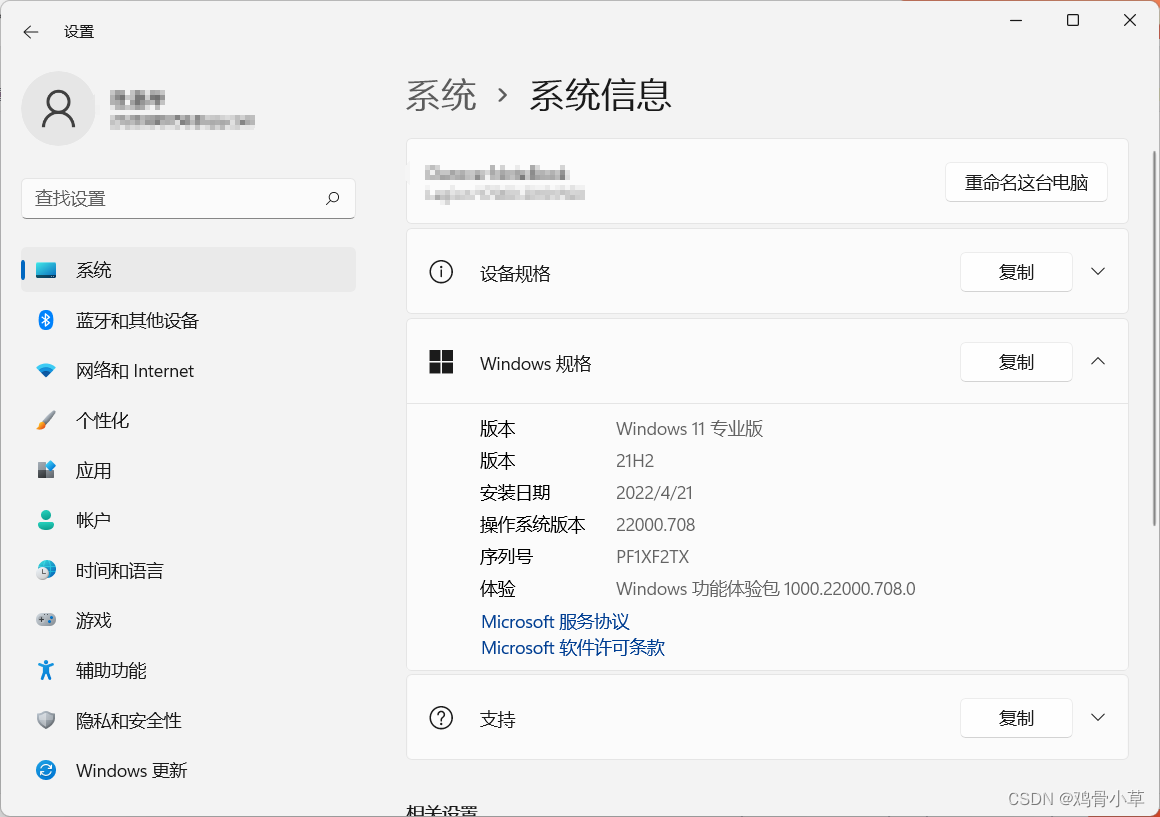Click the 设备规格 header text
This screenshot has height=817, width=1160.
[x=515, y=274]
